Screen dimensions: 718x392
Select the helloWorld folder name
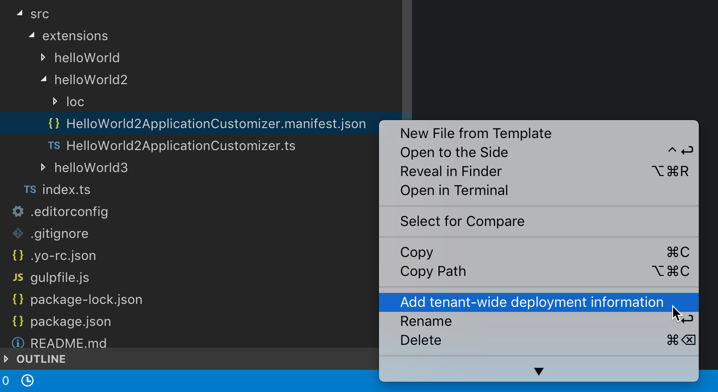[x=87, y=58]
